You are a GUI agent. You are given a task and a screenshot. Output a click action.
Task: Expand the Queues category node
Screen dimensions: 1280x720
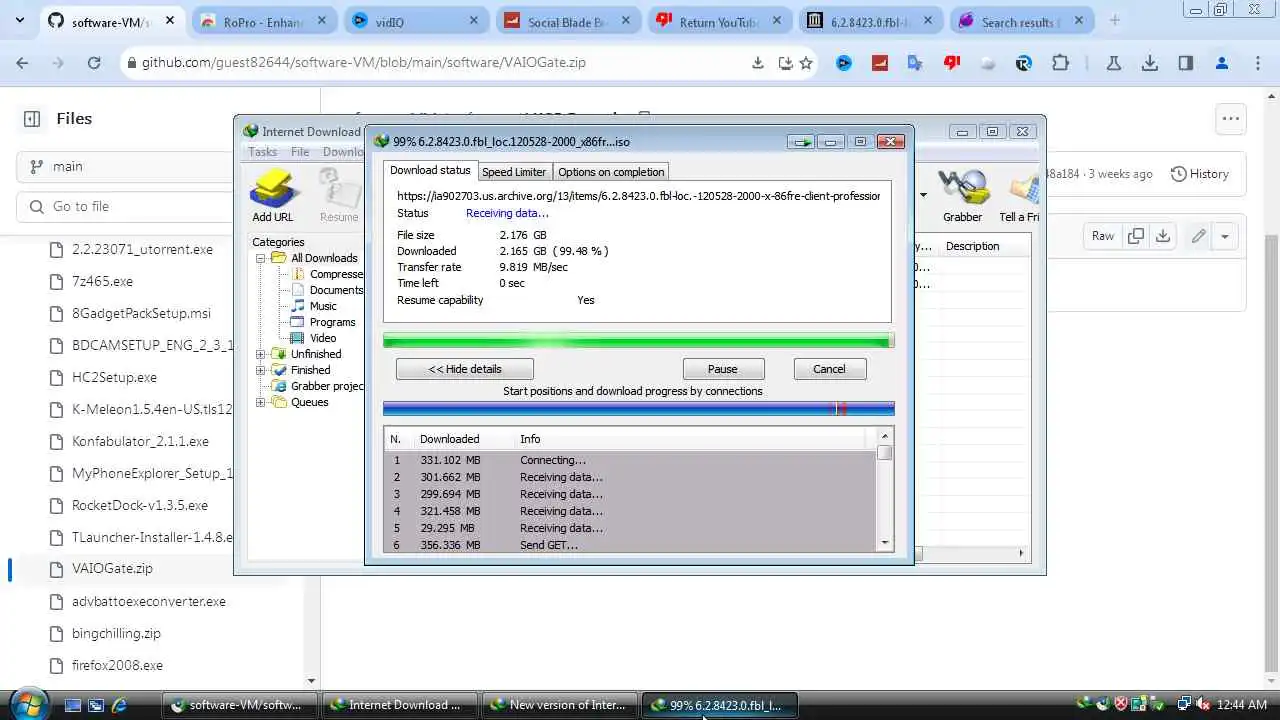click(261, 402)
